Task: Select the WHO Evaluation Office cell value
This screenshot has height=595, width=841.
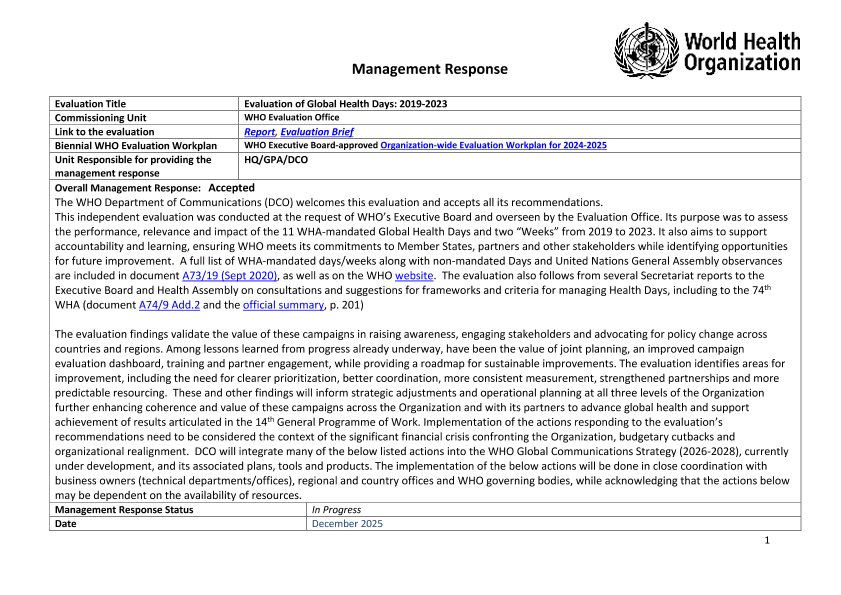Action: tap(291, 117)
